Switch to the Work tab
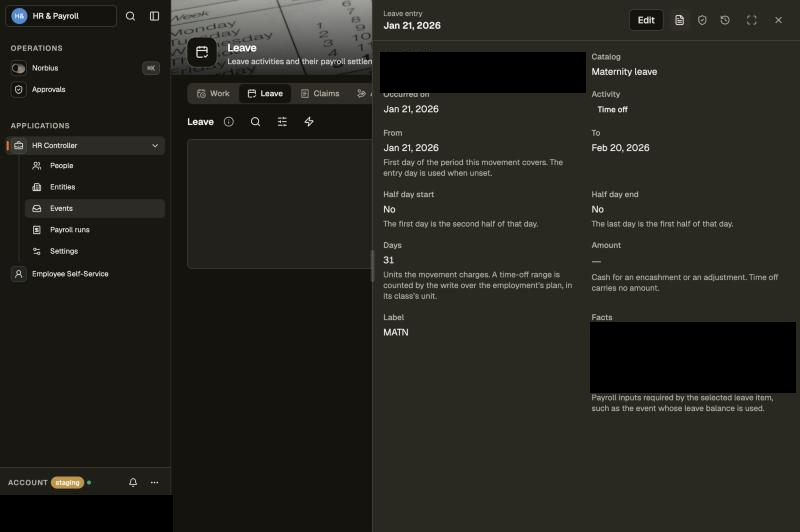Viewport: 800px width, 532px height. 213,93
